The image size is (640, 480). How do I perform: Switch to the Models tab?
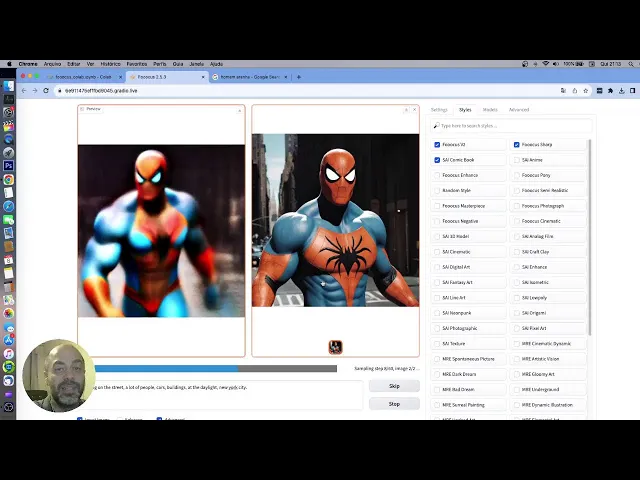[490, 110]
